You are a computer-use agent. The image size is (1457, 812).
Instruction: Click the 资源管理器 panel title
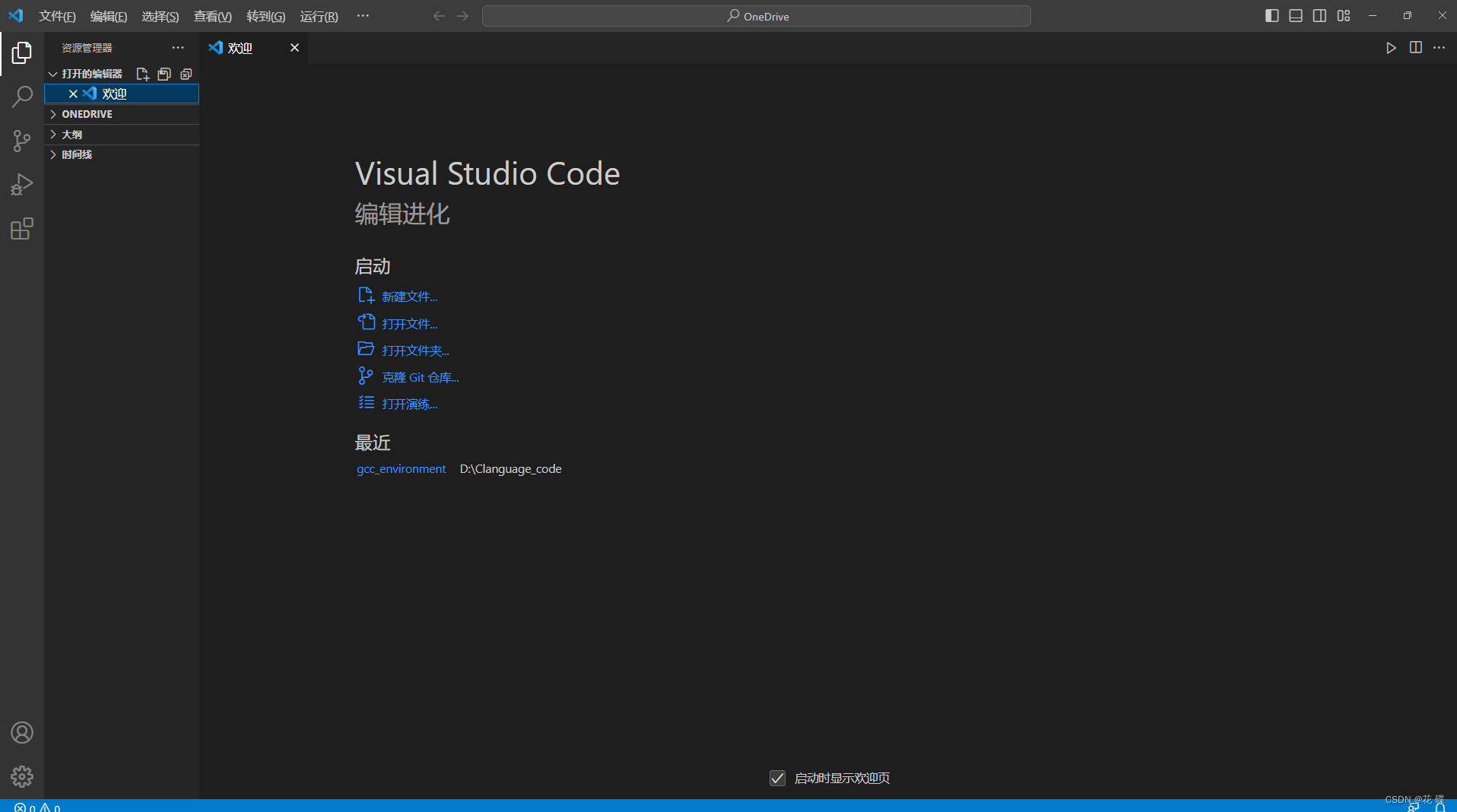pyautogui.click(x=87, y=48)
